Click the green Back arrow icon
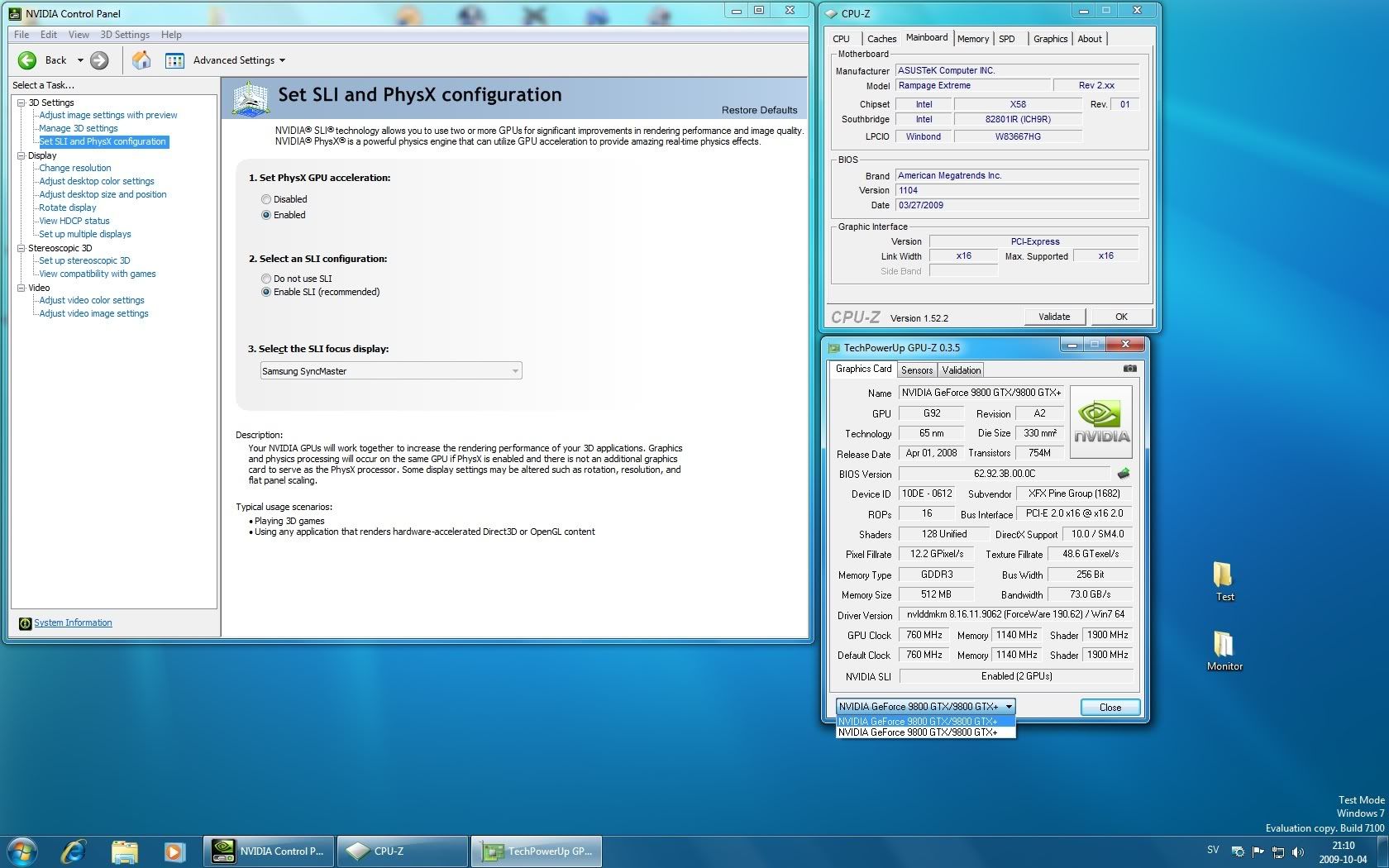The height and width of the screenshot is (868, 1389). 27,60
